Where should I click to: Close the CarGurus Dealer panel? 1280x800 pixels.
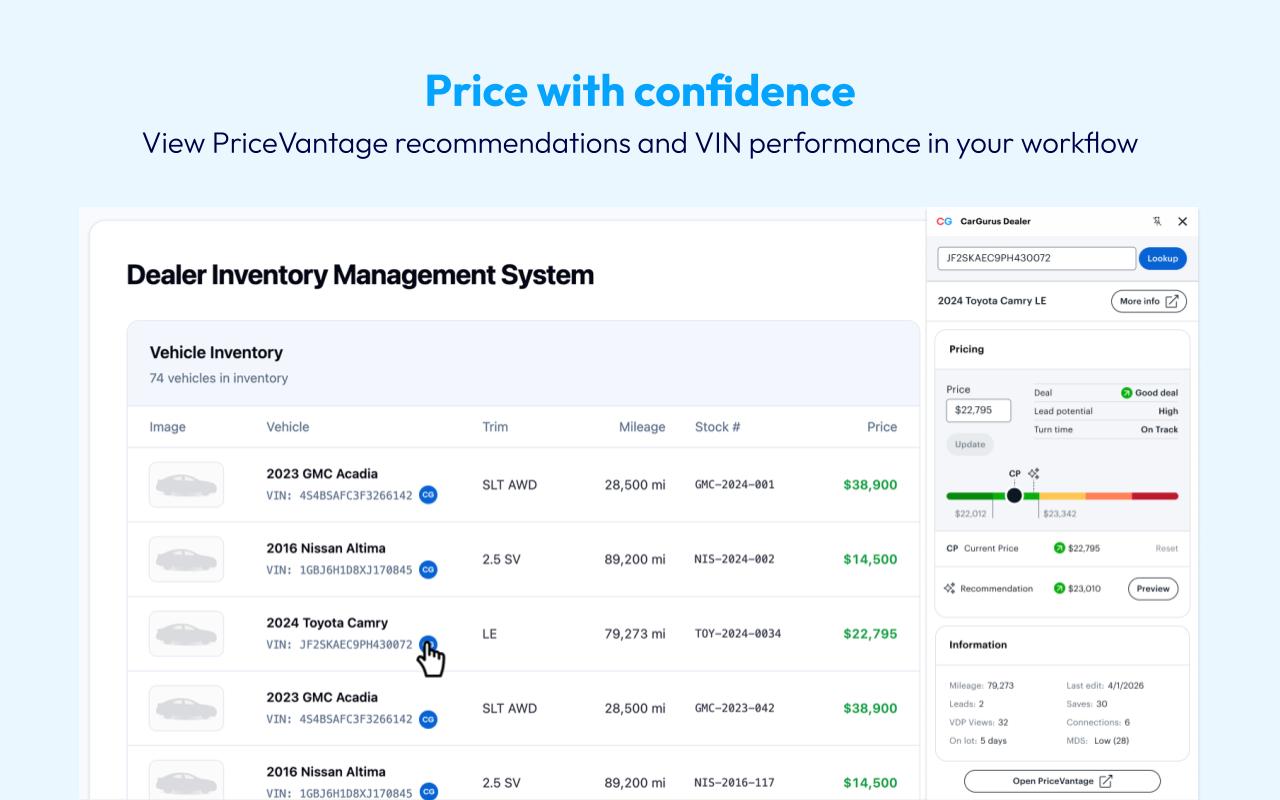pyautogui.click(x=1182, y=221)
